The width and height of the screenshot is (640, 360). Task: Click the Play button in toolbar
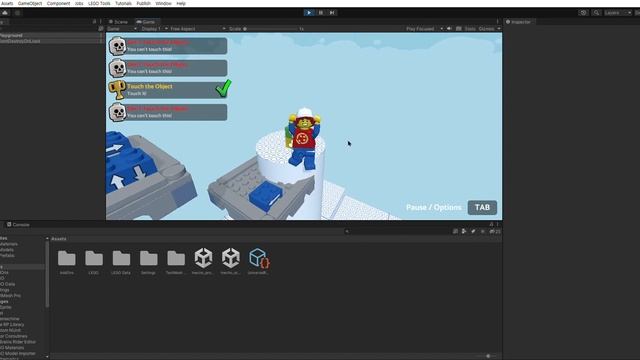tap(309, 13)
